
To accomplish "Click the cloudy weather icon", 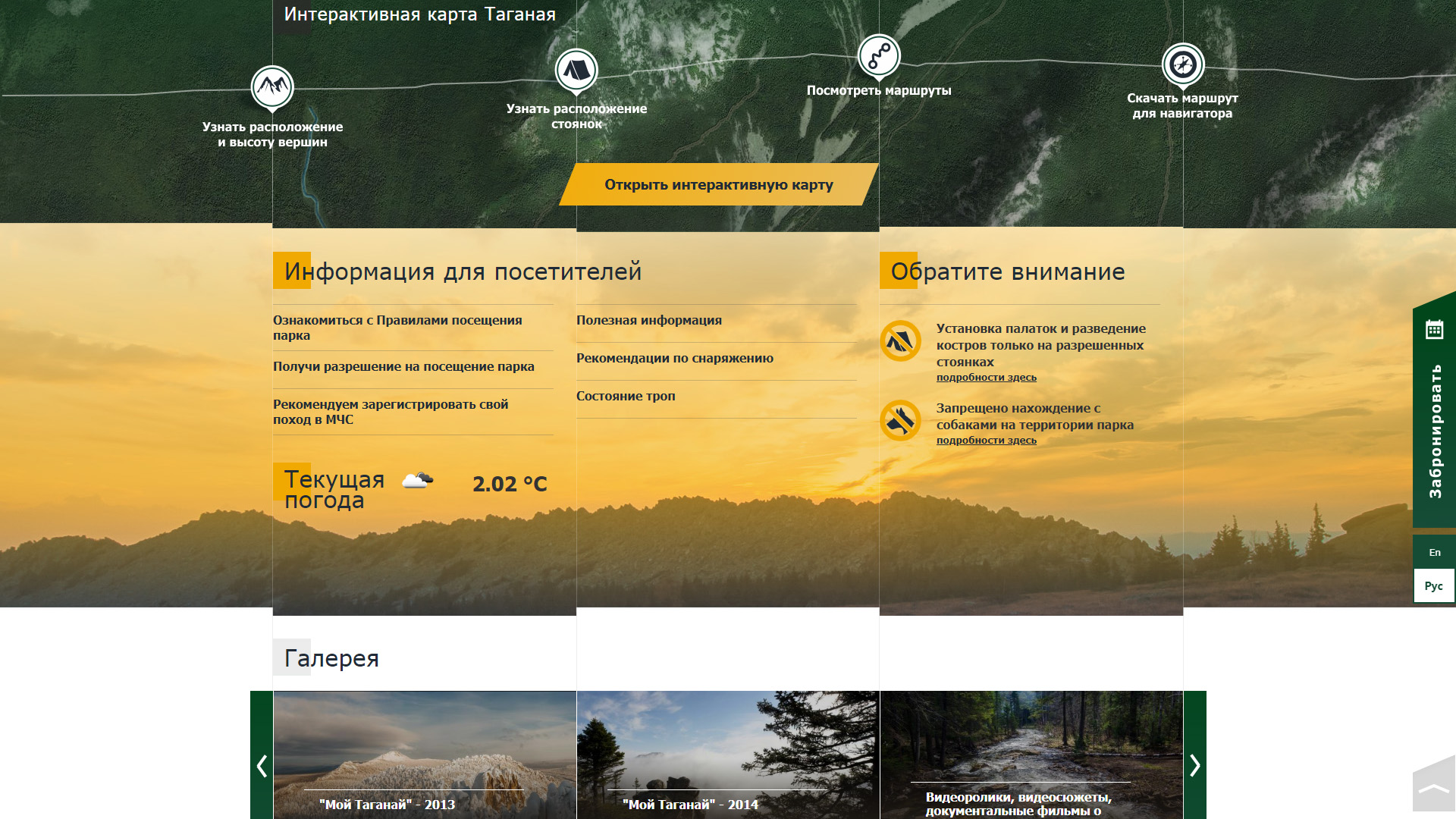I will click(x=417, y=480).
